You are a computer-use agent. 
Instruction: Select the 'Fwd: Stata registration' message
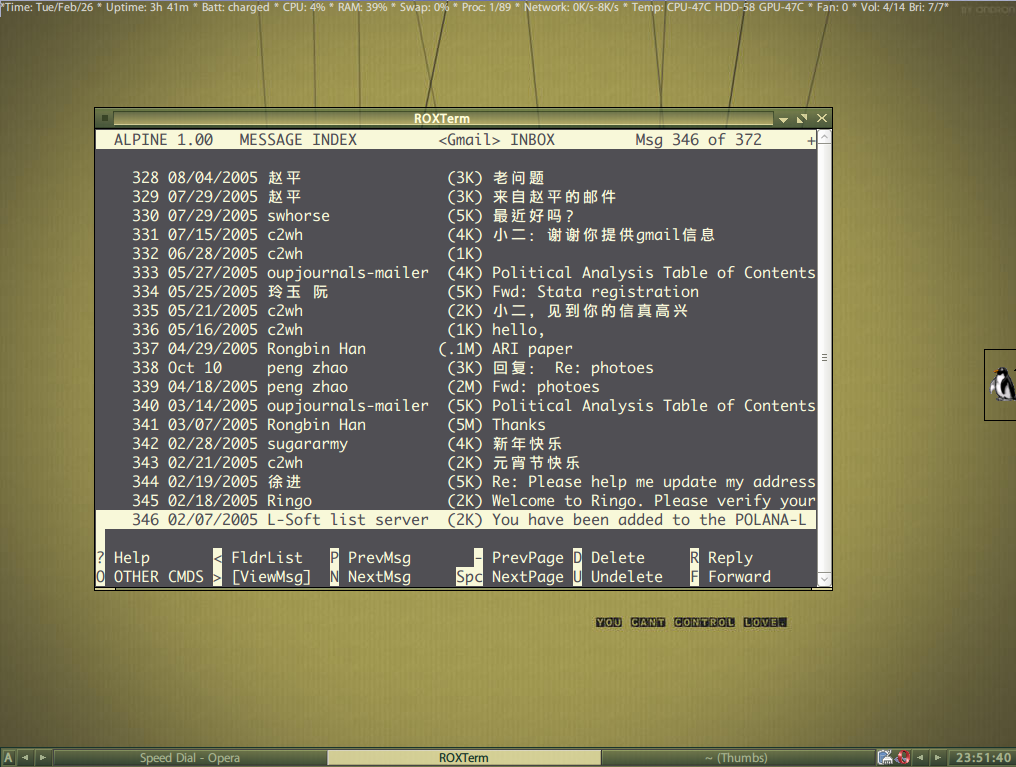coord(456,292)
